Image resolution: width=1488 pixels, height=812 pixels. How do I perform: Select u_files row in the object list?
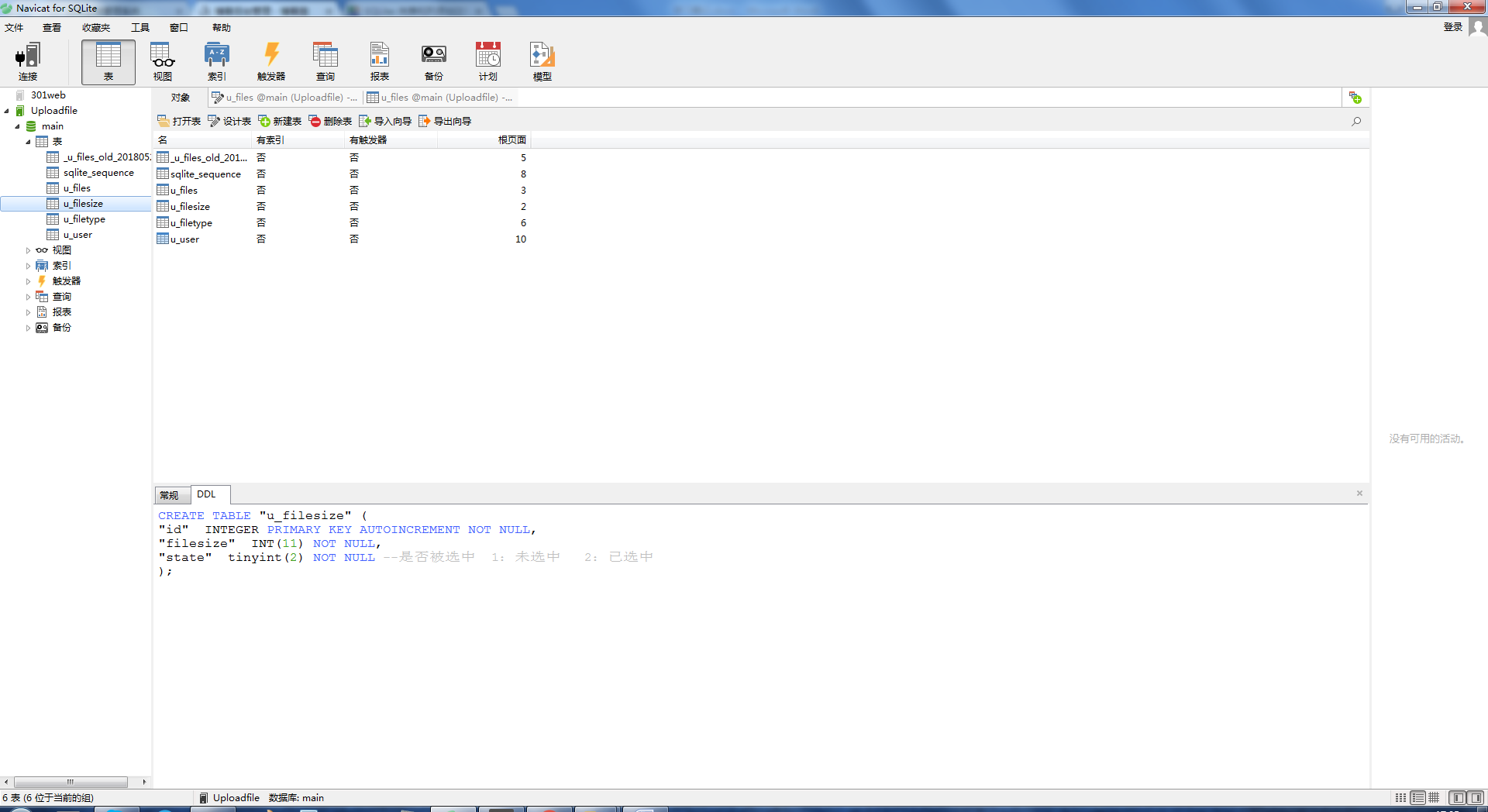pyautogui.click(x=342, y=190)
